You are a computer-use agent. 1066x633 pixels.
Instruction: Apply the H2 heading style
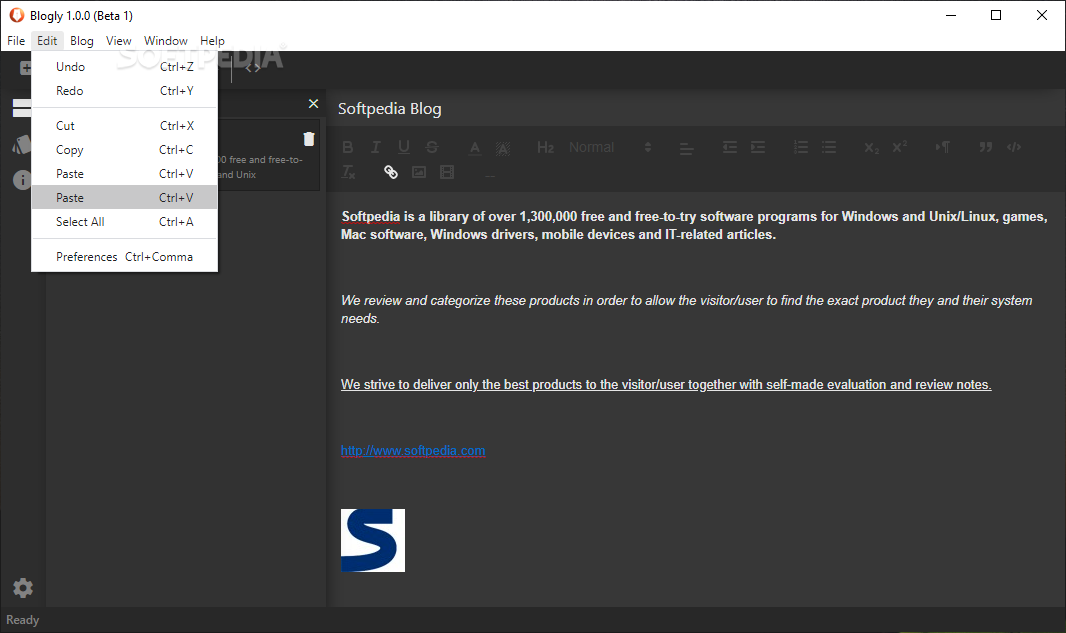click(x=545, y=147)
